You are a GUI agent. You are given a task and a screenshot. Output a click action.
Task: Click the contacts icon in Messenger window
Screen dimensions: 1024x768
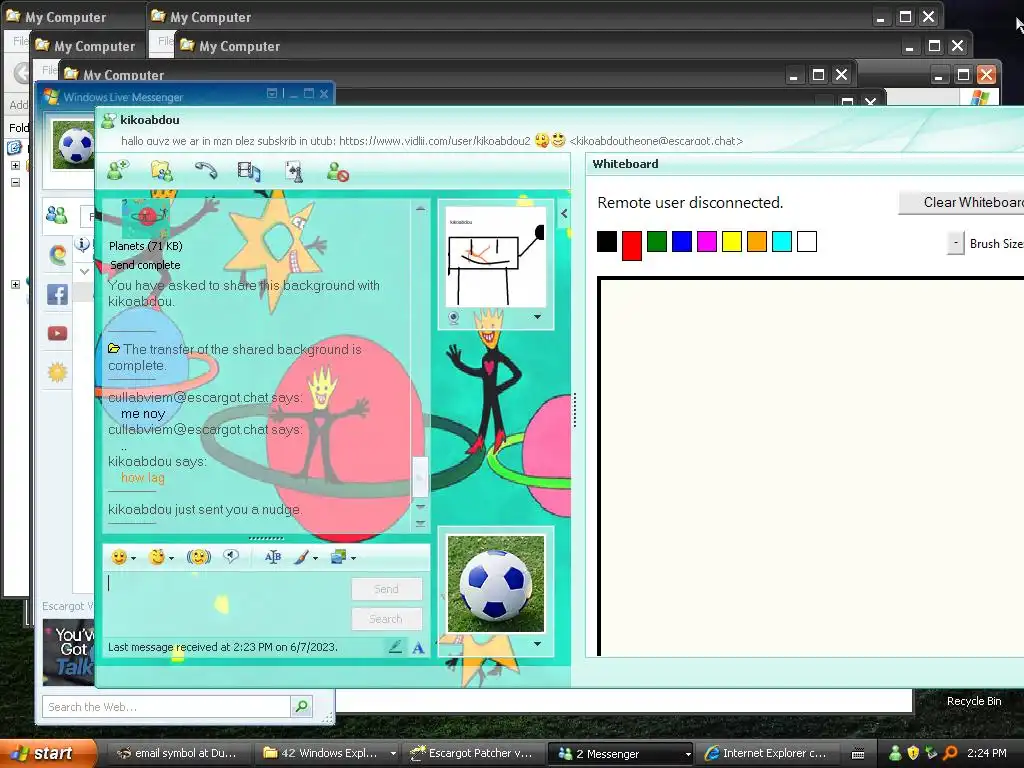click(x=57, y=215)
